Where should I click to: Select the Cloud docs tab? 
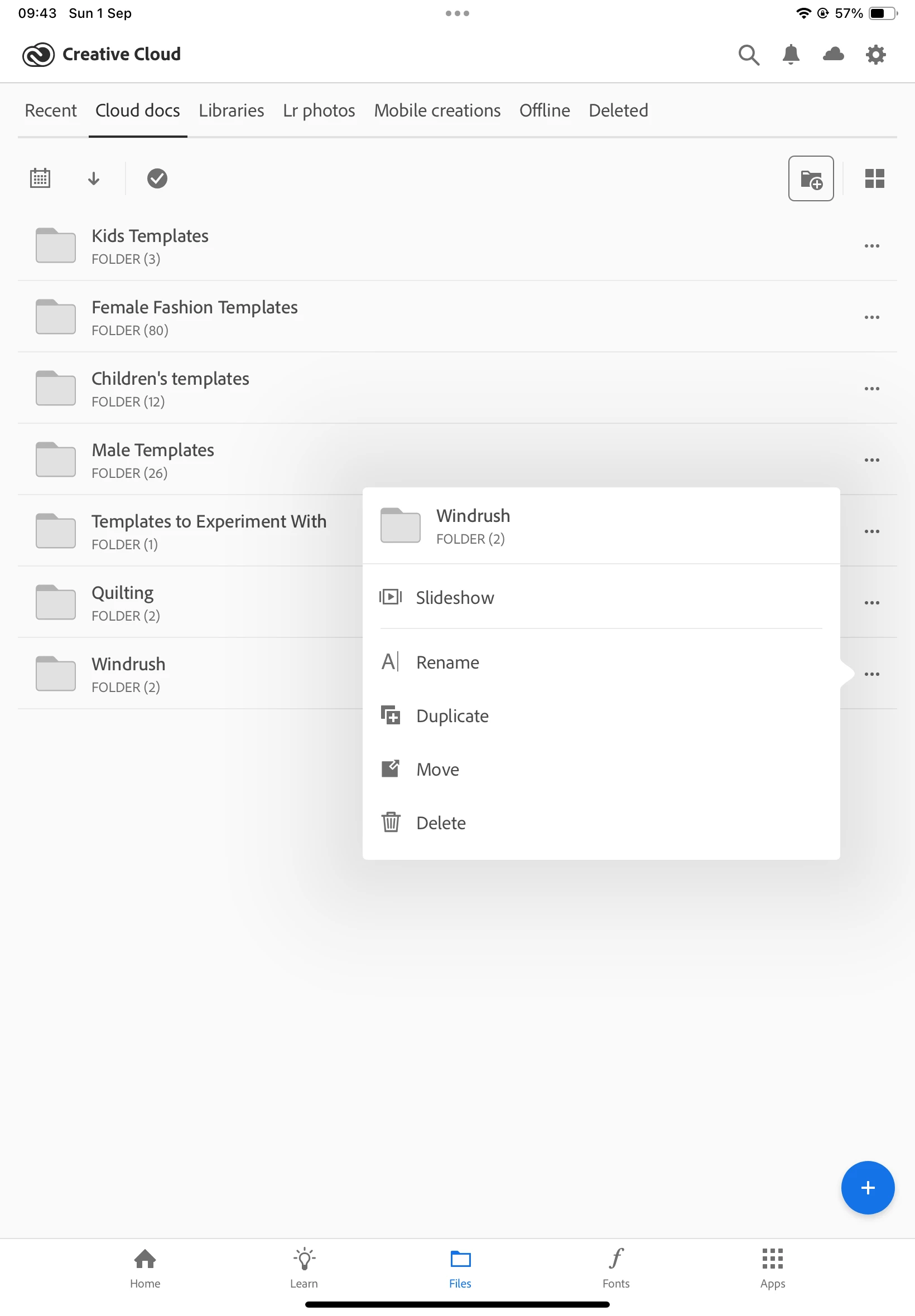pyautogui.click(x=138, y=110)
